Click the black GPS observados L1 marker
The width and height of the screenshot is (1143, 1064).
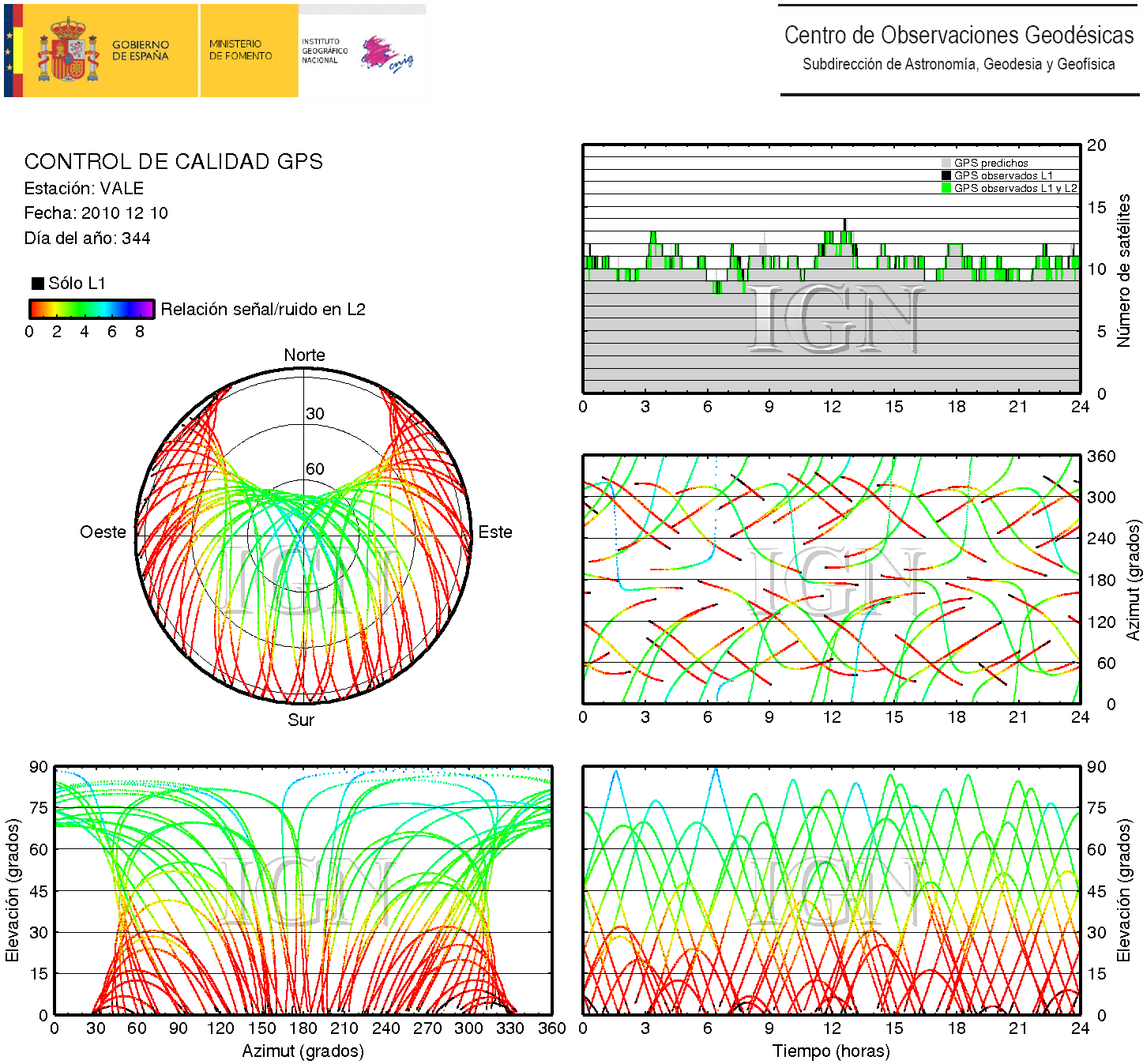[x=946, y=175]
